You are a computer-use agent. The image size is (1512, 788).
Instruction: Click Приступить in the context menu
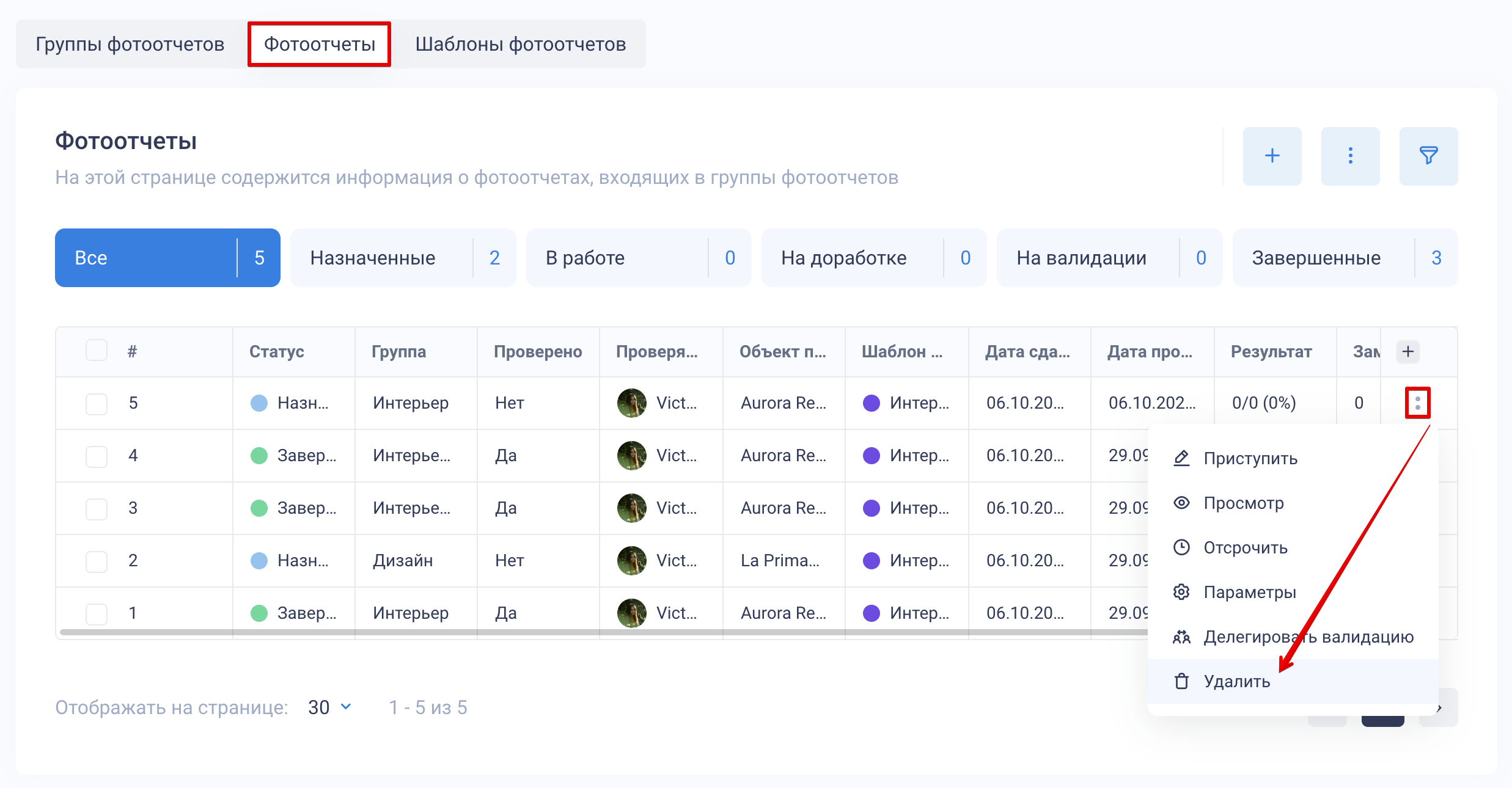(1250, 459)
